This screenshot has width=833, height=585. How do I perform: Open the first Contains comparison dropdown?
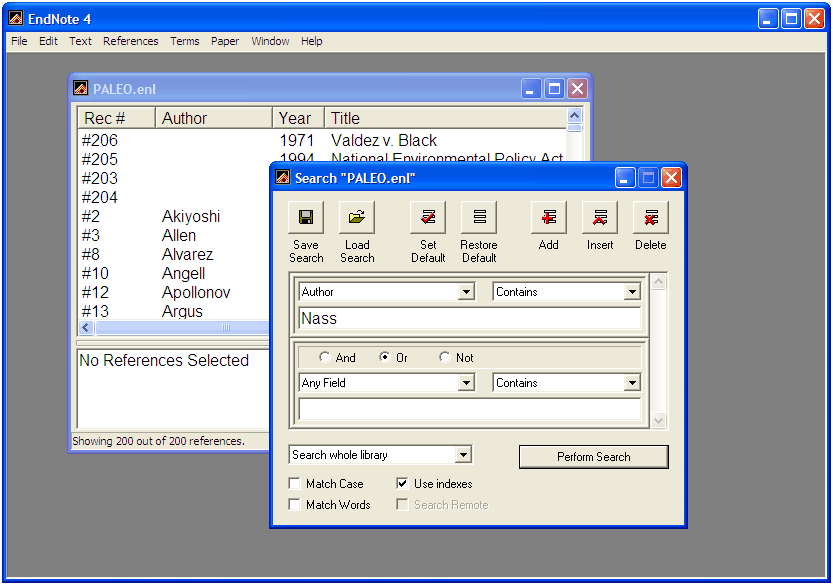tap(632, 292)
